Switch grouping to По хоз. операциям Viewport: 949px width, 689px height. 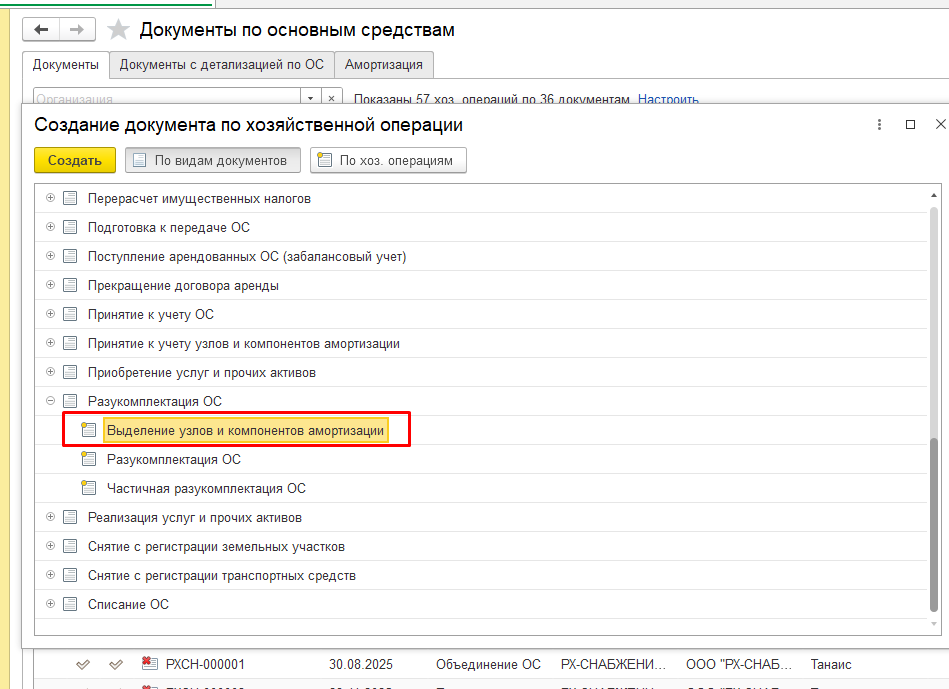tap(388, 160)
